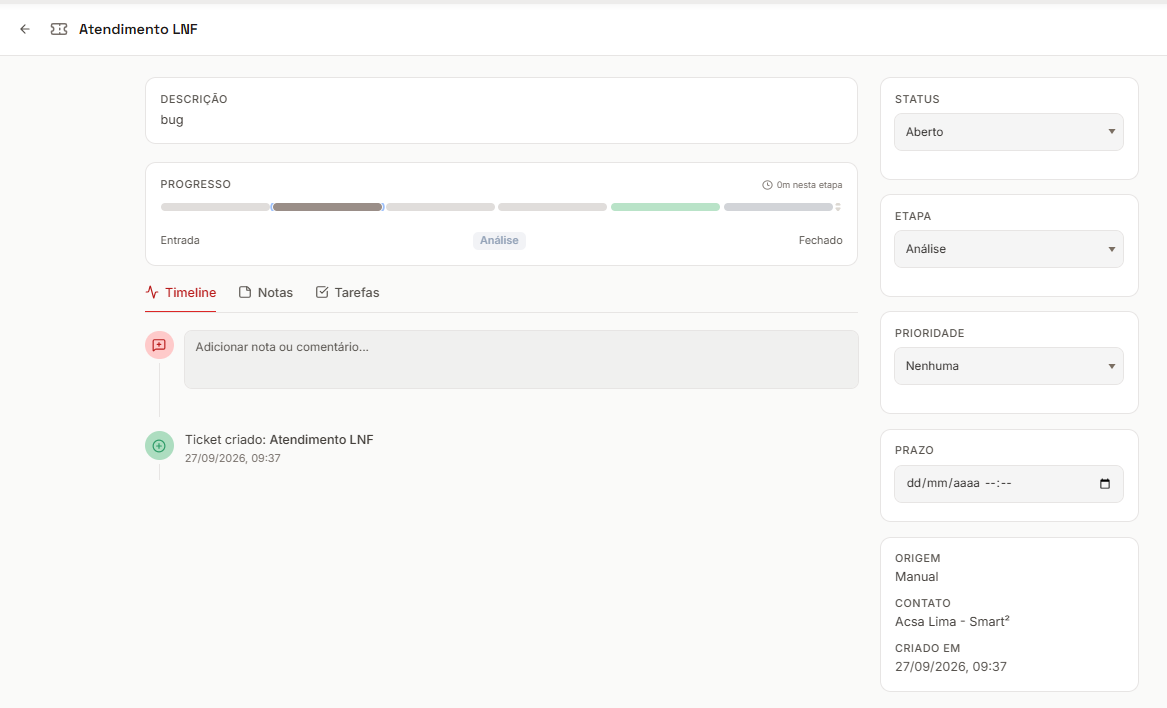1167x708 pixels.
Task: Go back using the left arrow icon
Action: (25, 29)
